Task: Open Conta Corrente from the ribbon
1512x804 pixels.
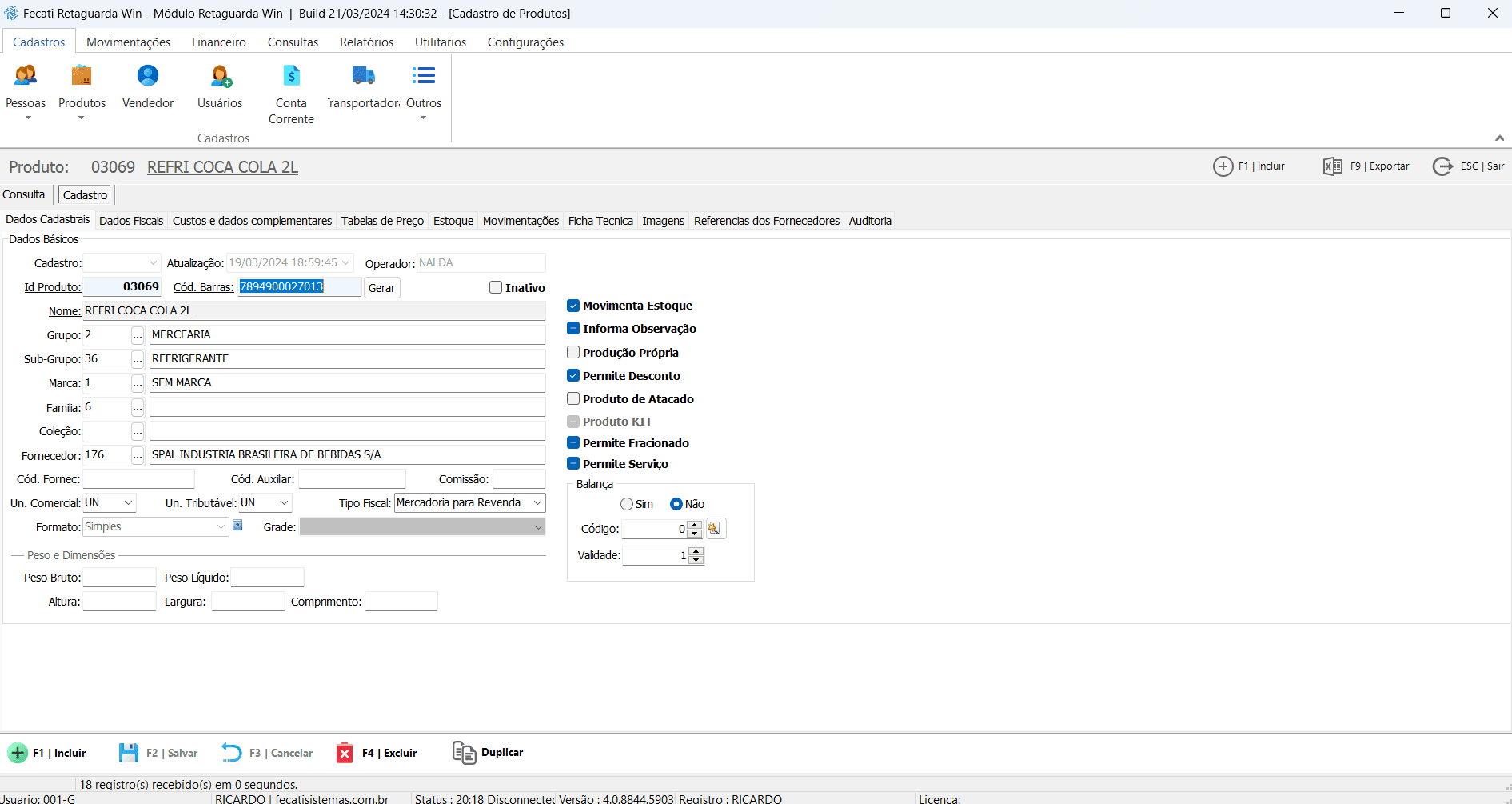Action: [291, 76]
